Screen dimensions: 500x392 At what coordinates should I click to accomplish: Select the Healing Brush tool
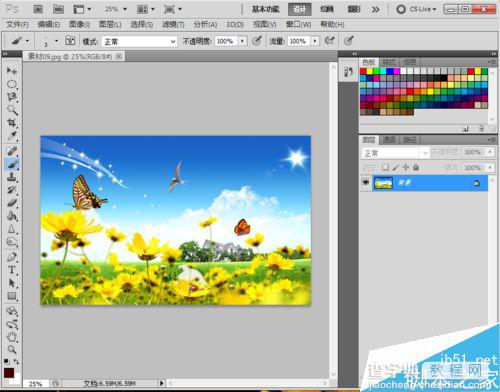(x=12, y=151)
